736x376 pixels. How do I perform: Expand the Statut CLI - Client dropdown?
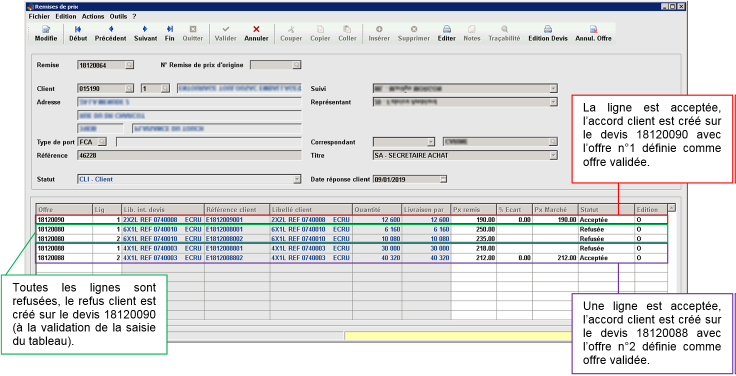(297, 179)
